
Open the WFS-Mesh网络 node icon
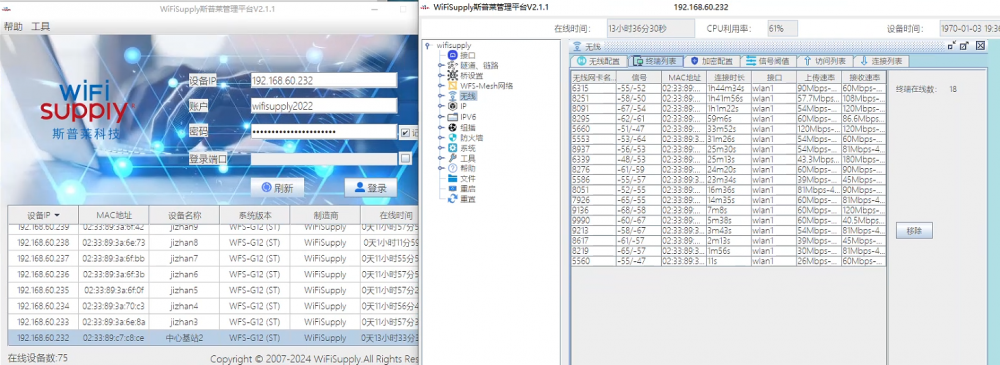coord(453,86)
